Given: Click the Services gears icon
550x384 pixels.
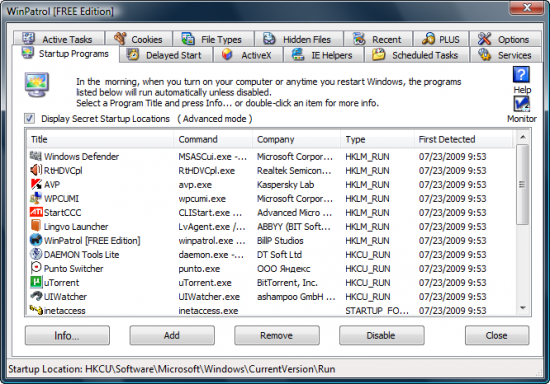Looking at the screenshot, I should coord(484,54).
